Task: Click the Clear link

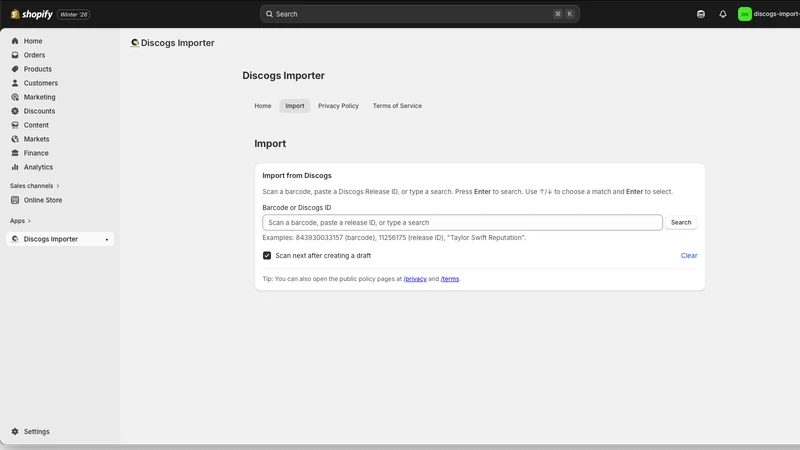Action: pos(689,256)
